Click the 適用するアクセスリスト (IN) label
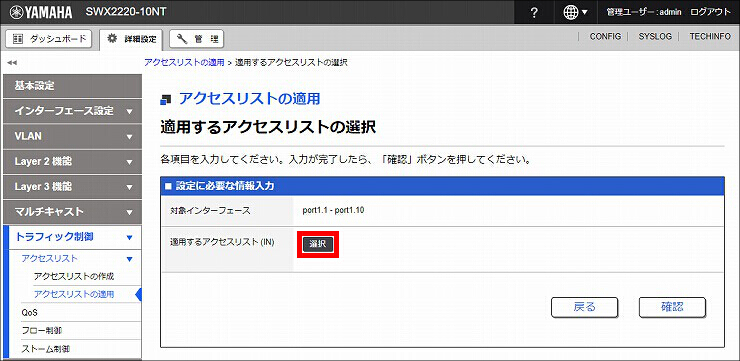This screenshot has width=740, height=361. point(222,242)
